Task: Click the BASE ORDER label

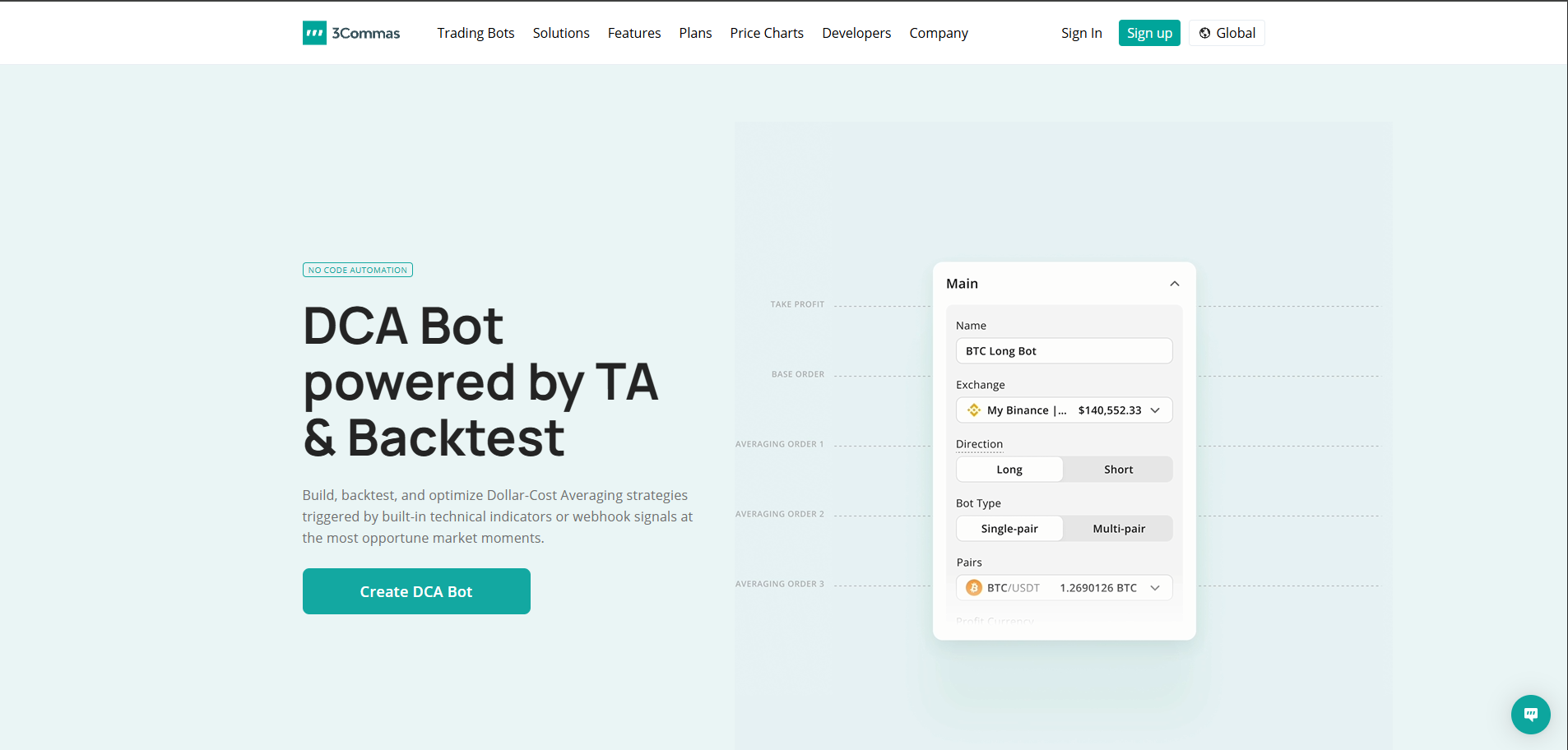Action: (798, 374)
